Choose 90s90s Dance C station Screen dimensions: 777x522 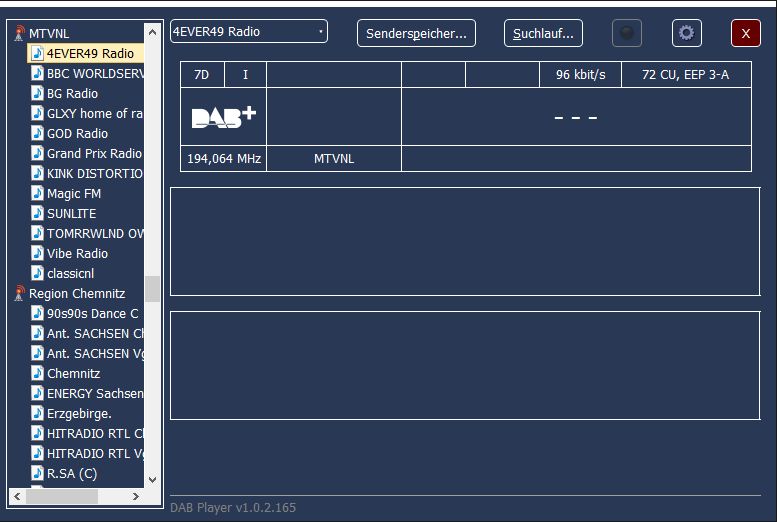[x=92, y=314]
